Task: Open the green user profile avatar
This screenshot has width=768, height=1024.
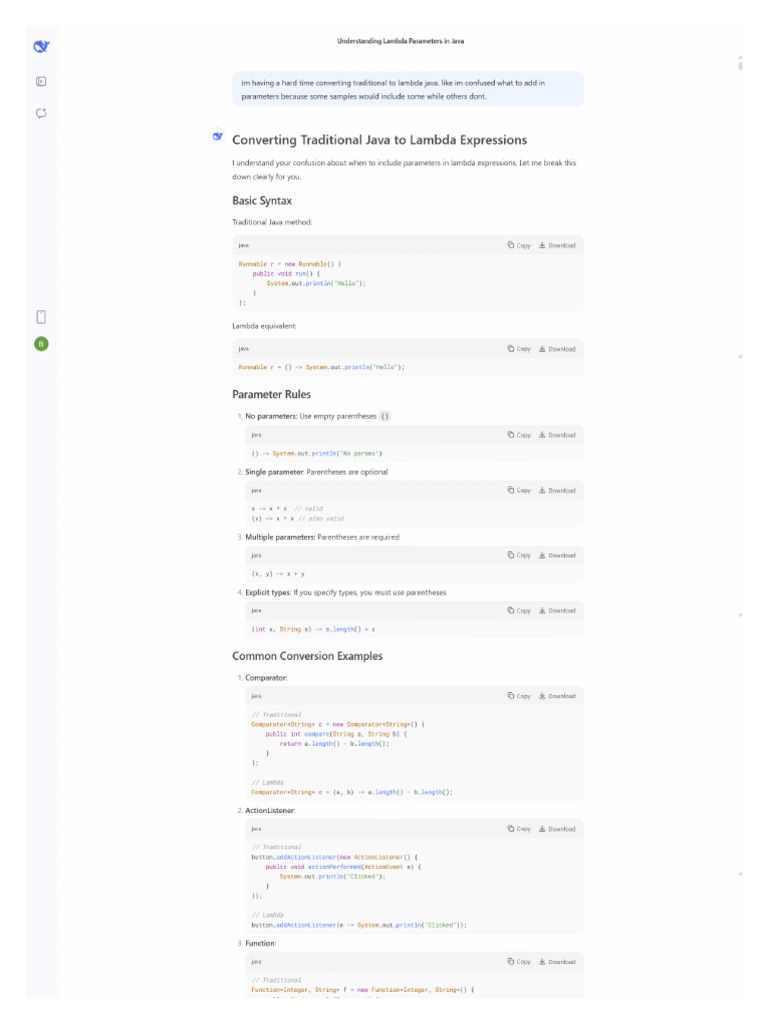Action: coord(41,344)
